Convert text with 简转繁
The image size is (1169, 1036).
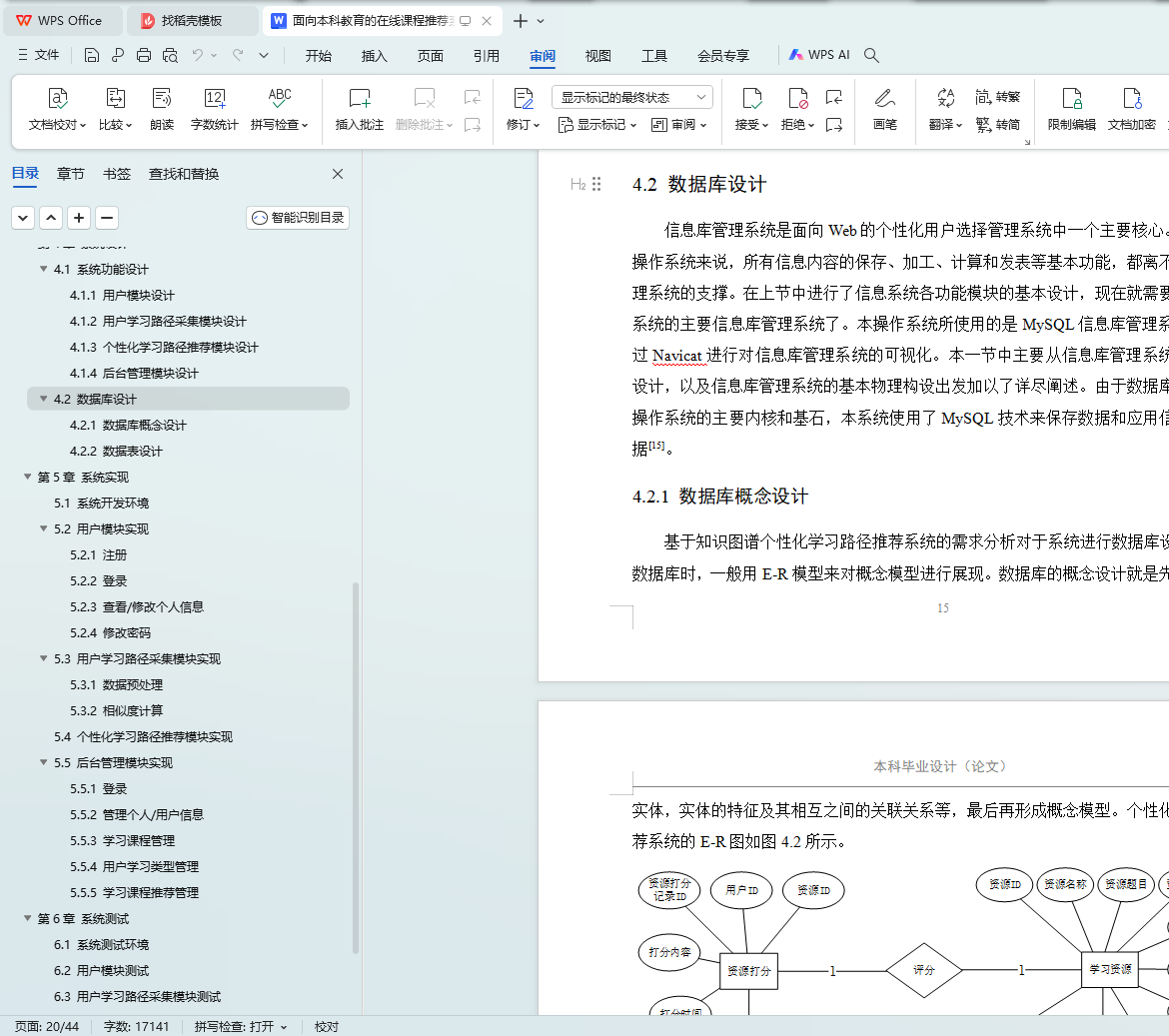[997, 97]
